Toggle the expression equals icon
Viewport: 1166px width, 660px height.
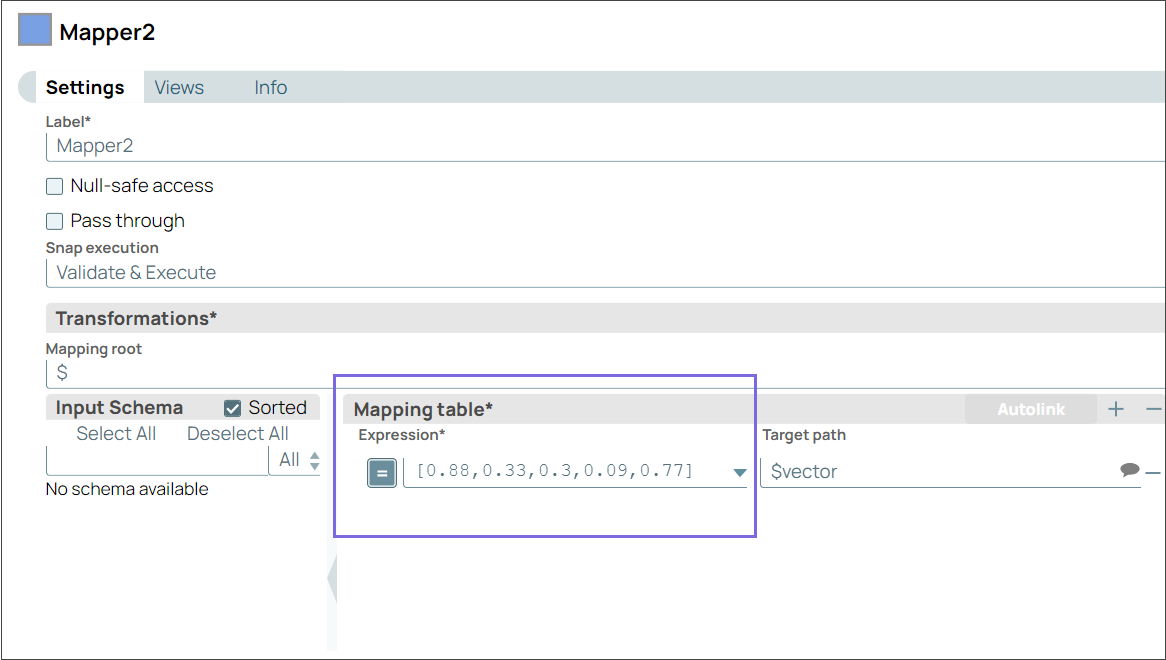point(381,472)
